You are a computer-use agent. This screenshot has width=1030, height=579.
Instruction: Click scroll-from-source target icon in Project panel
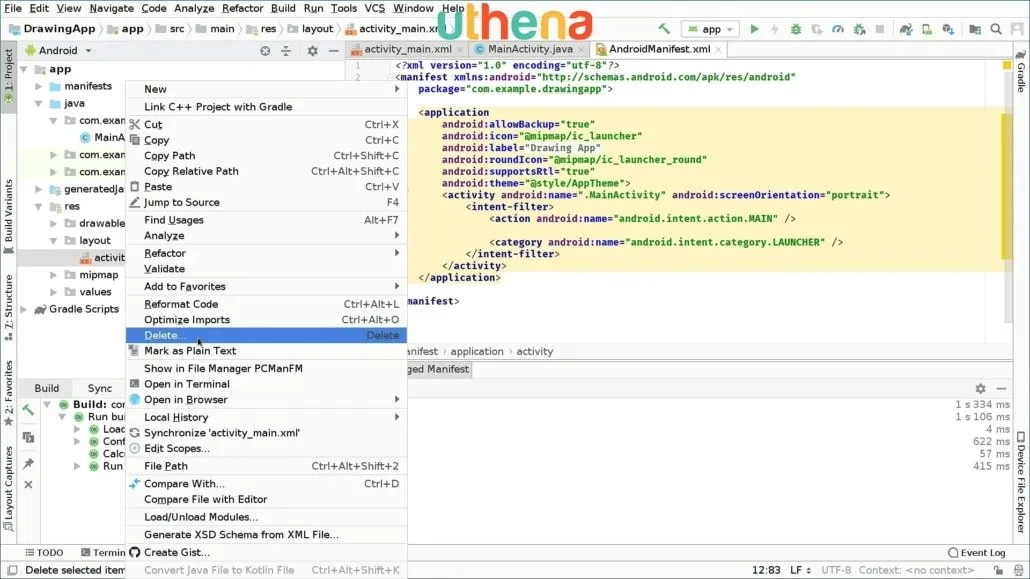(265, 51)
